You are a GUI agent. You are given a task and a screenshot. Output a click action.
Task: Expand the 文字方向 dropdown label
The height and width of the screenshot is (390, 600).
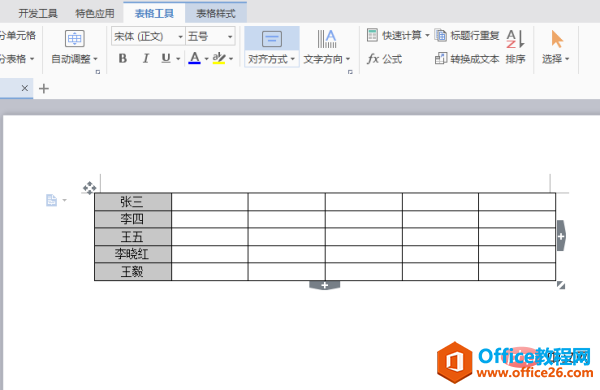coord(327,59)
